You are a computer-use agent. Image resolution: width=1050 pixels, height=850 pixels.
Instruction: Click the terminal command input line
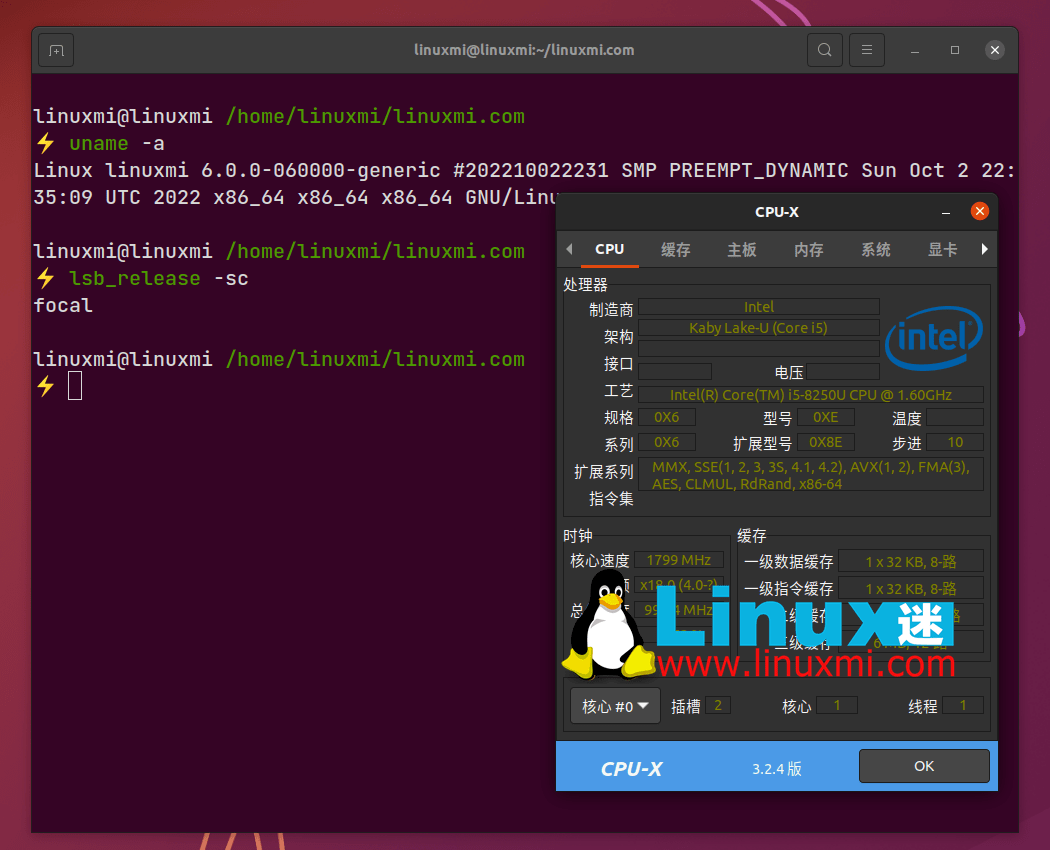tap(74, 384)
